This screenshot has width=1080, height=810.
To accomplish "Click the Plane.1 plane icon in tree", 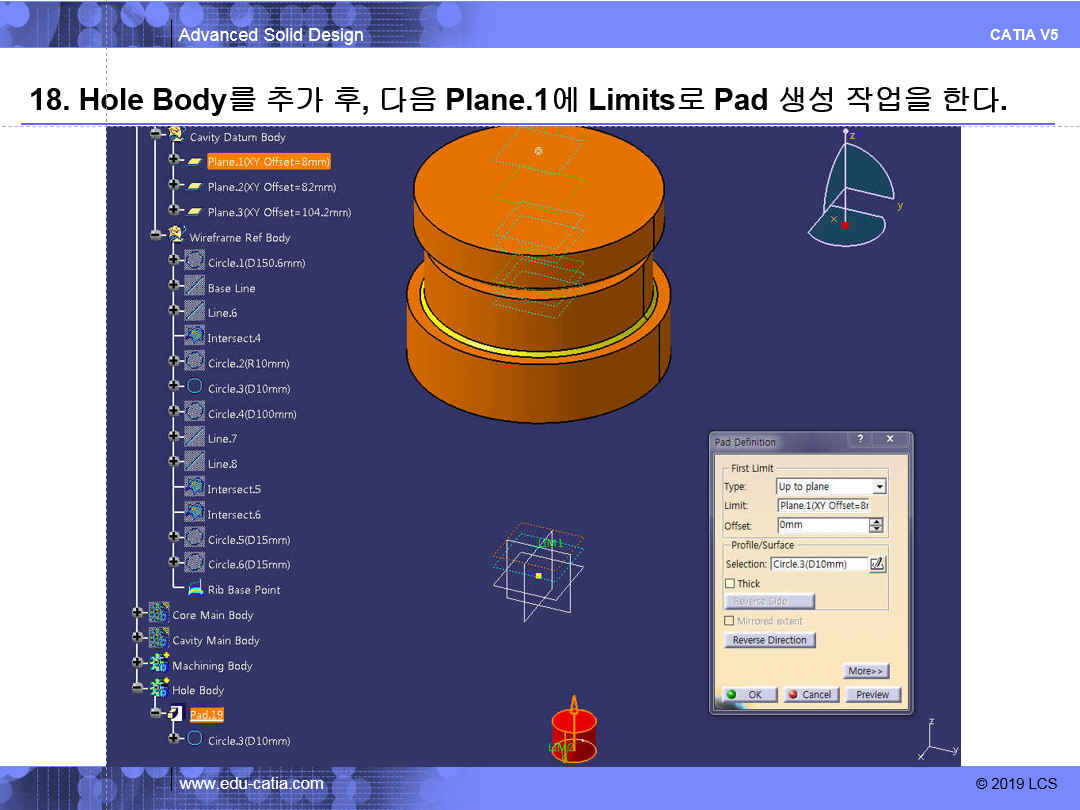I will coord(194,161).
